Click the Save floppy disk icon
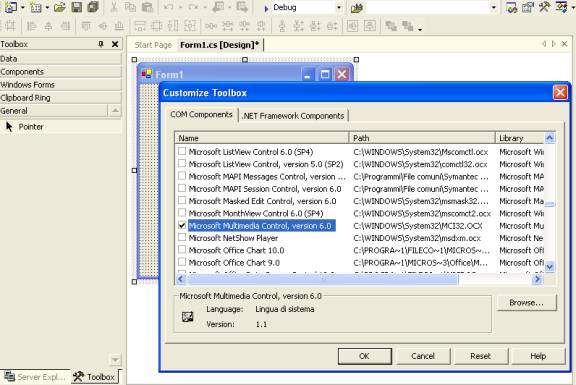The width and height of the screenshot is (576, 385). pos(76,7)
